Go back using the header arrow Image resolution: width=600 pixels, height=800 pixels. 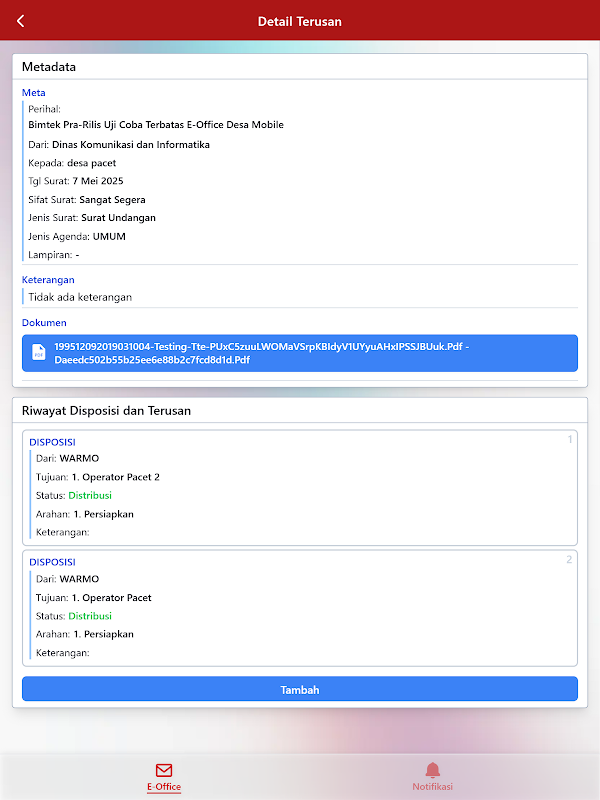[20, 21]
